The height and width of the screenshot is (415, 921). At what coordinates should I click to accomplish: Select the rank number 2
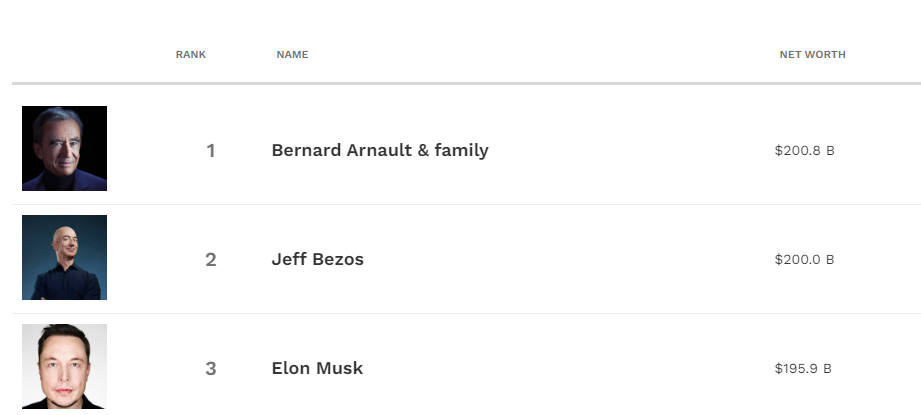coord(211,259)
